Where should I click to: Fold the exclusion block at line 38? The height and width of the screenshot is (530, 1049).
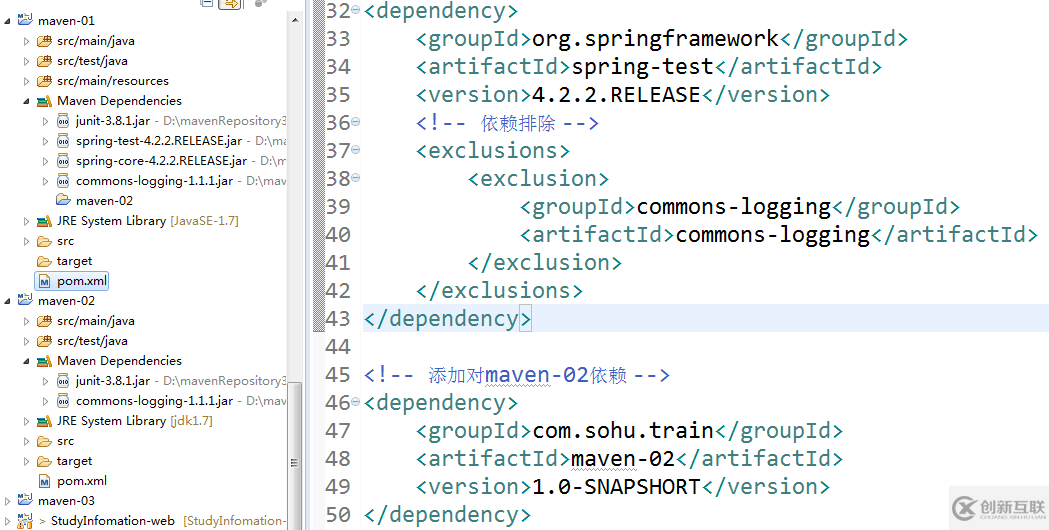click(x=355, y=177)
